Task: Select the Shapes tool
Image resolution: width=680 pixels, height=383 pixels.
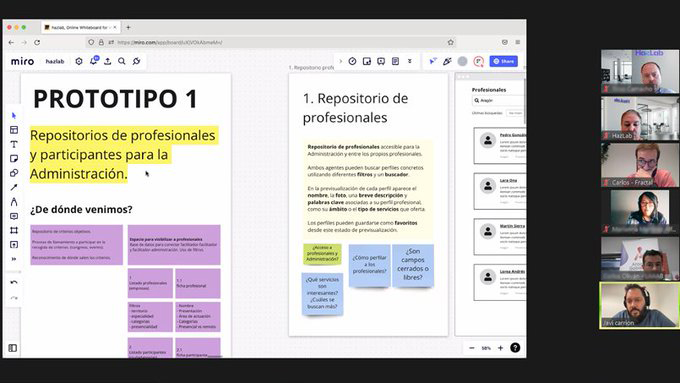Action: (14, 173)
